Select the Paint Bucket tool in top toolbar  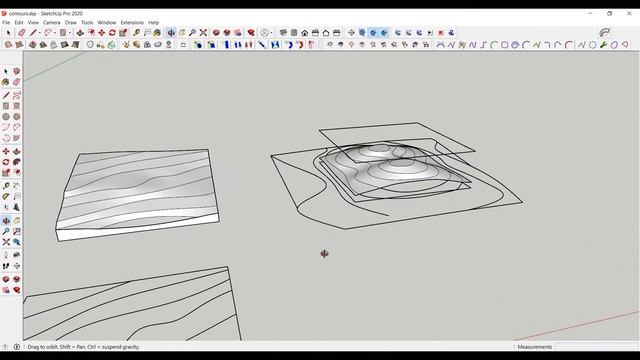(157, 33)
